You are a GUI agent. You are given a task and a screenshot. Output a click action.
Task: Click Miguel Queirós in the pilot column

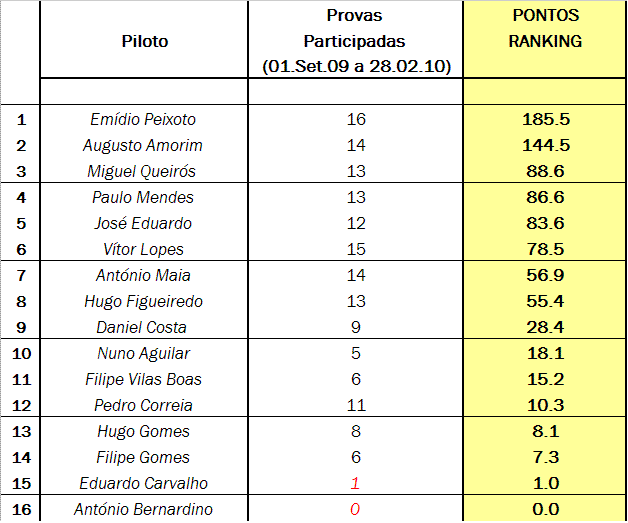144,171
